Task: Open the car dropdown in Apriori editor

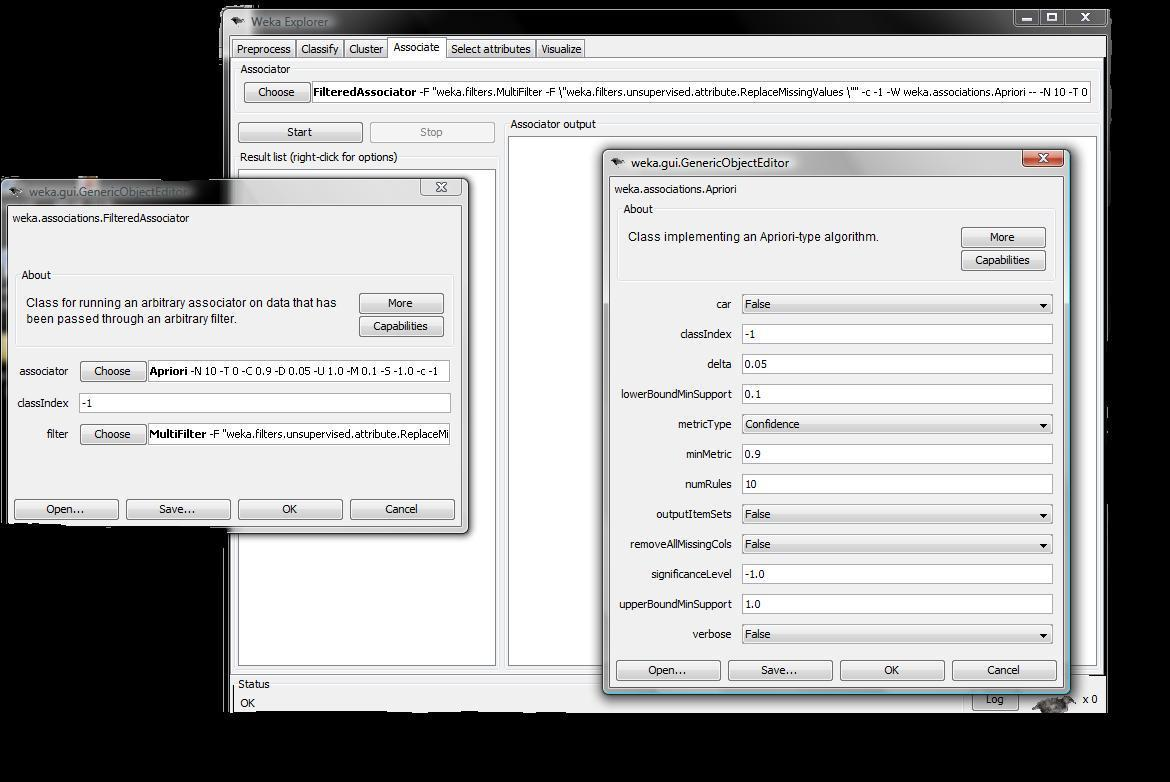Action: tap(897, 304)
